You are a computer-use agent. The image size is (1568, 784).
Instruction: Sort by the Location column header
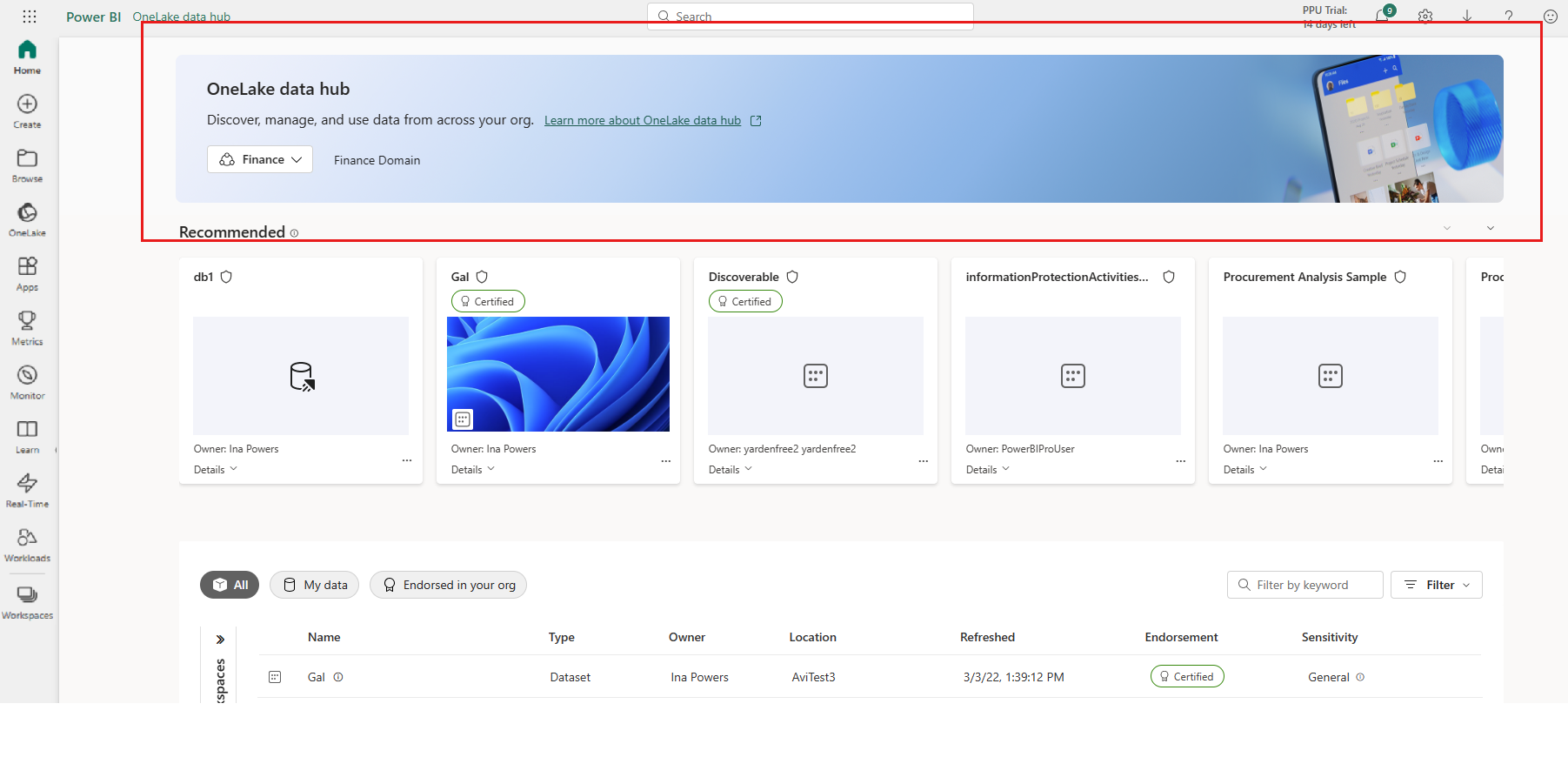coord(812,637)
